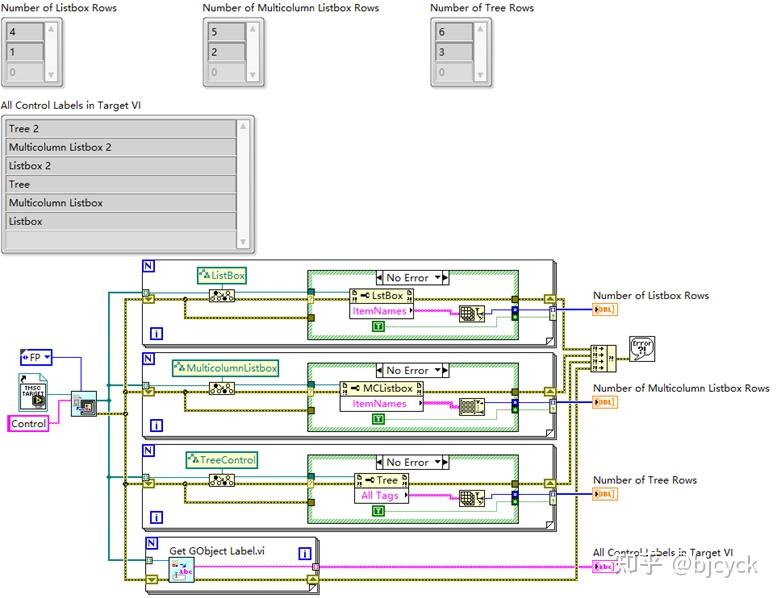This screenshot has width=777, height=598.
Task: Click the To More Specific Class node in MulticolumnListbox loop
Action: (x=222, y=388)
